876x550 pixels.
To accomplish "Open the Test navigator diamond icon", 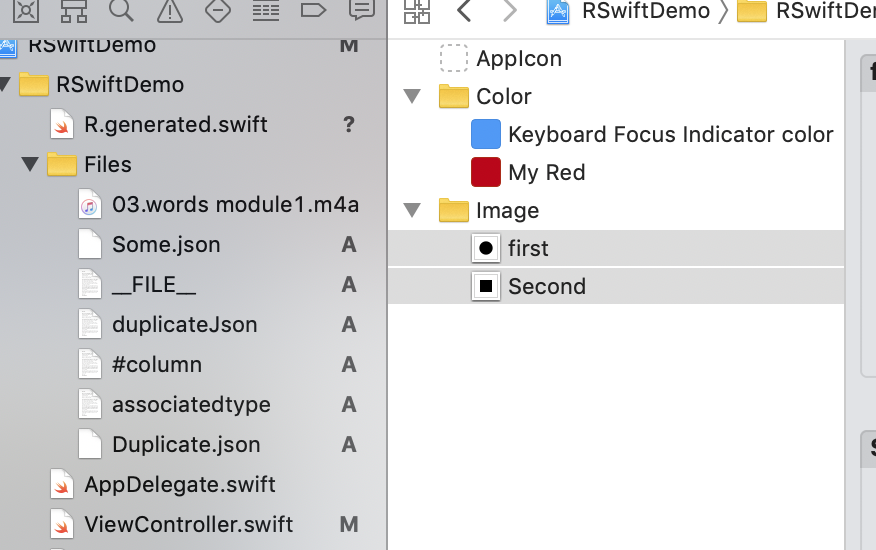I will (x=217, y=10).
